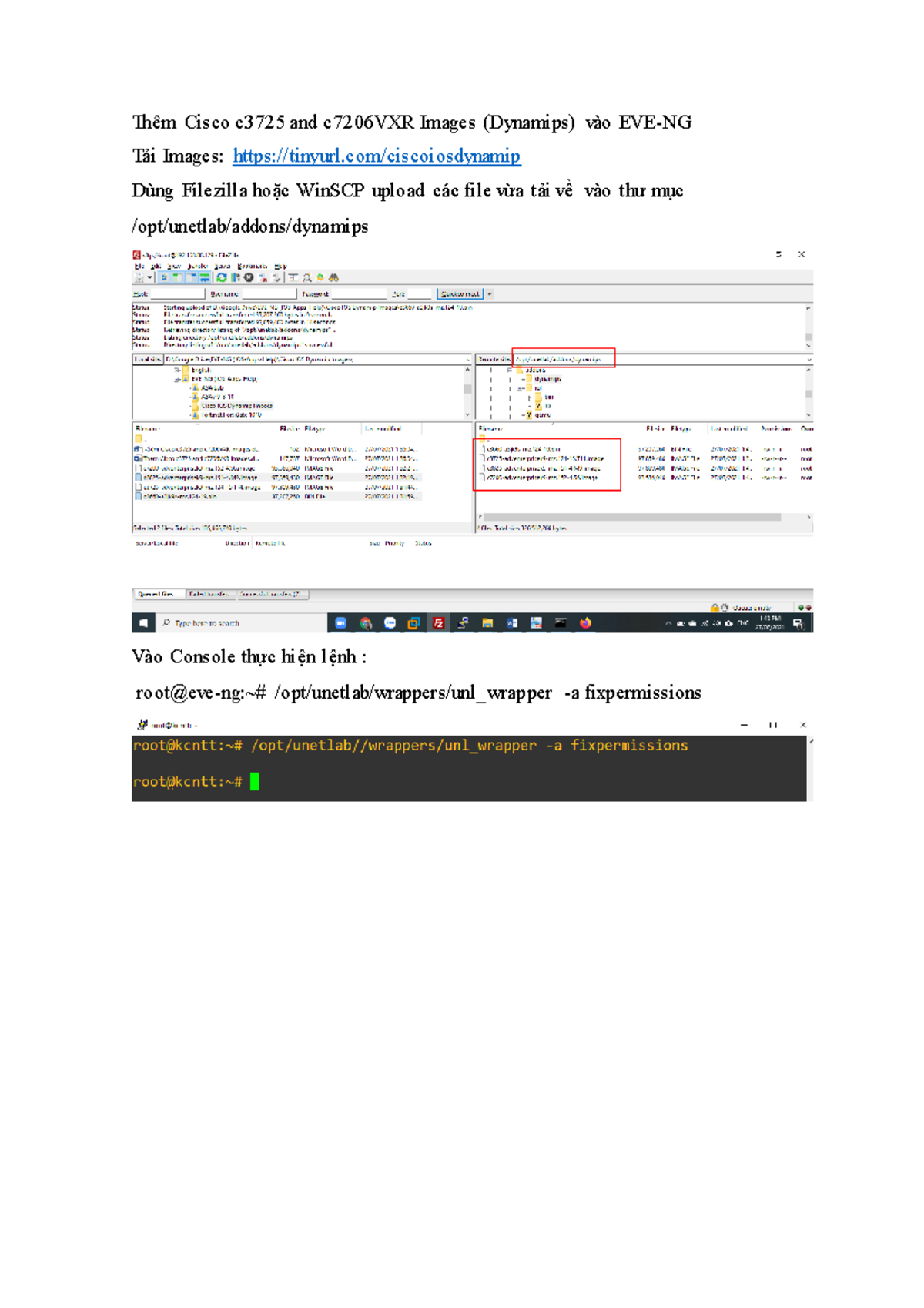Open the Quickconnect history dropdown arrow
The height and width of the screenshot is (1308, 924).
(490, 294)
